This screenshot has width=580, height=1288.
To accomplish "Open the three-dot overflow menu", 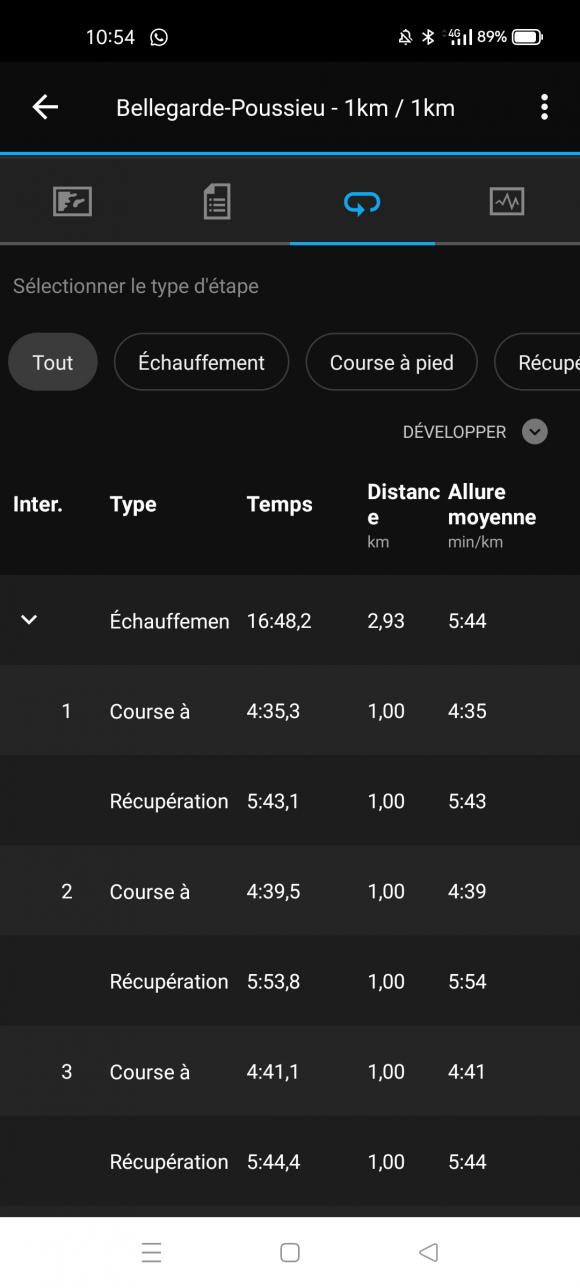I will (544, 108).
